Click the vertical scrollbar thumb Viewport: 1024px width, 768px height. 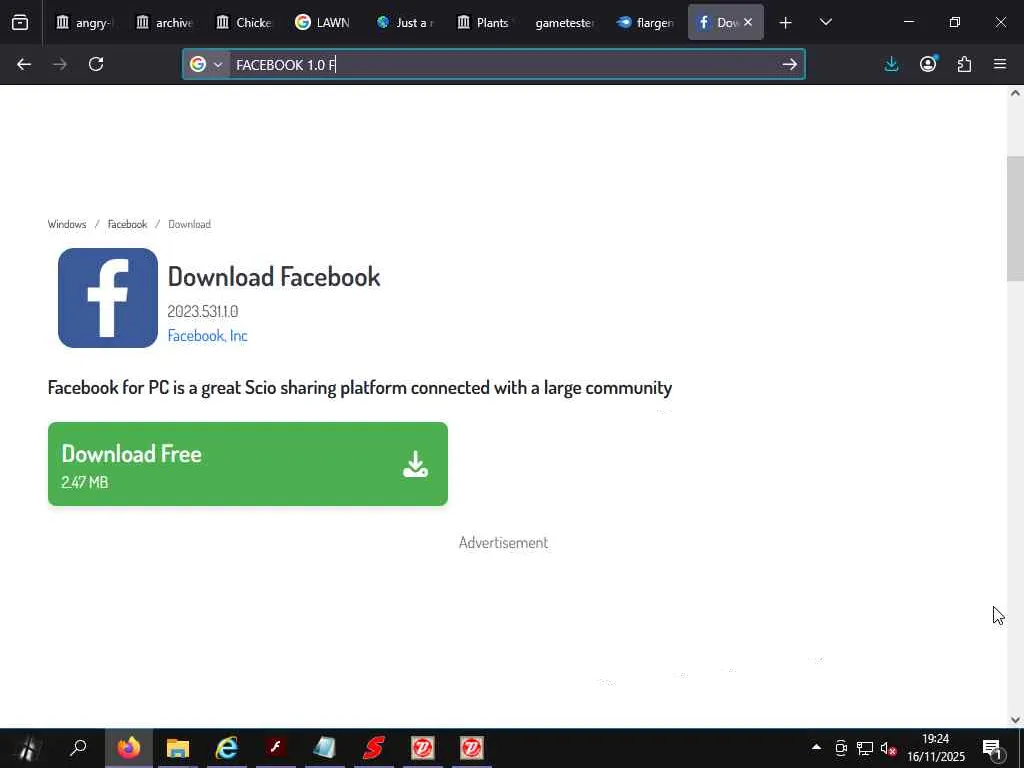[1015, 219]
